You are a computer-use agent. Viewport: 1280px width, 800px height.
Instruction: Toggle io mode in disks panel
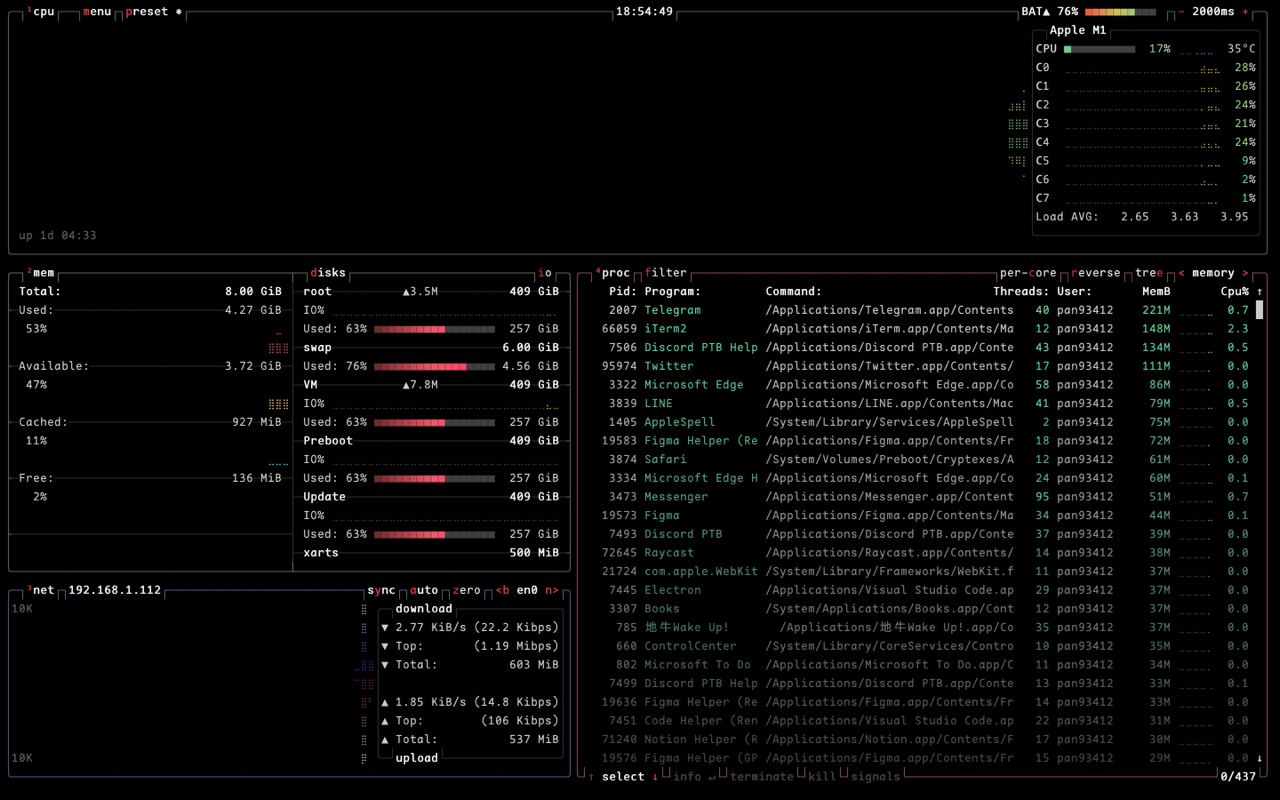(x=545, y=273)
